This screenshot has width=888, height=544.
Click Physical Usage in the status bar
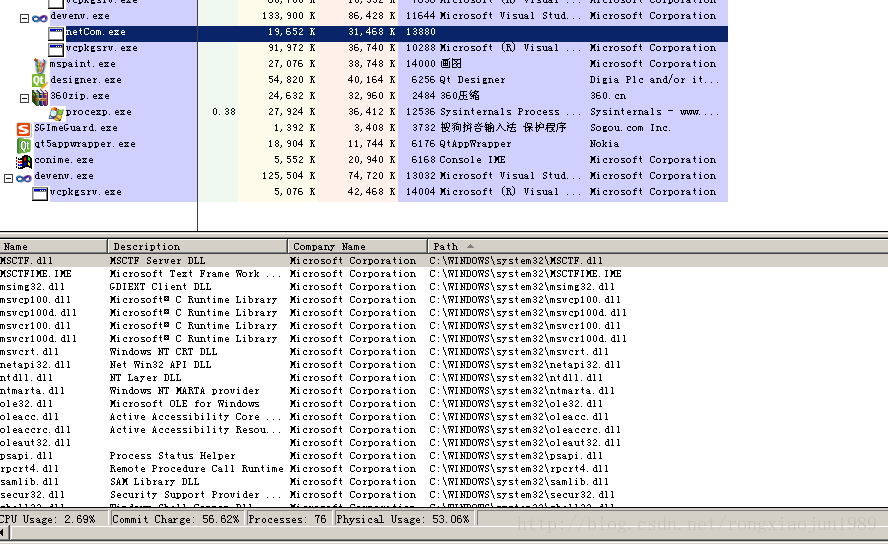click(x=403, y=519)
